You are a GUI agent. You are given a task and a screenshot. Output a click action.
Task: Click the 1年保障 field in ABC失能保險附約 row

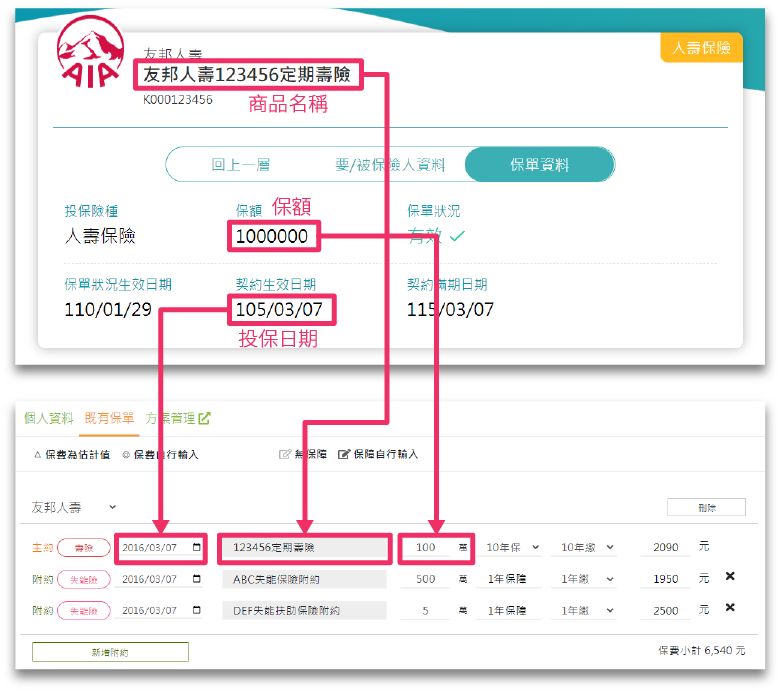coord(508,579)
